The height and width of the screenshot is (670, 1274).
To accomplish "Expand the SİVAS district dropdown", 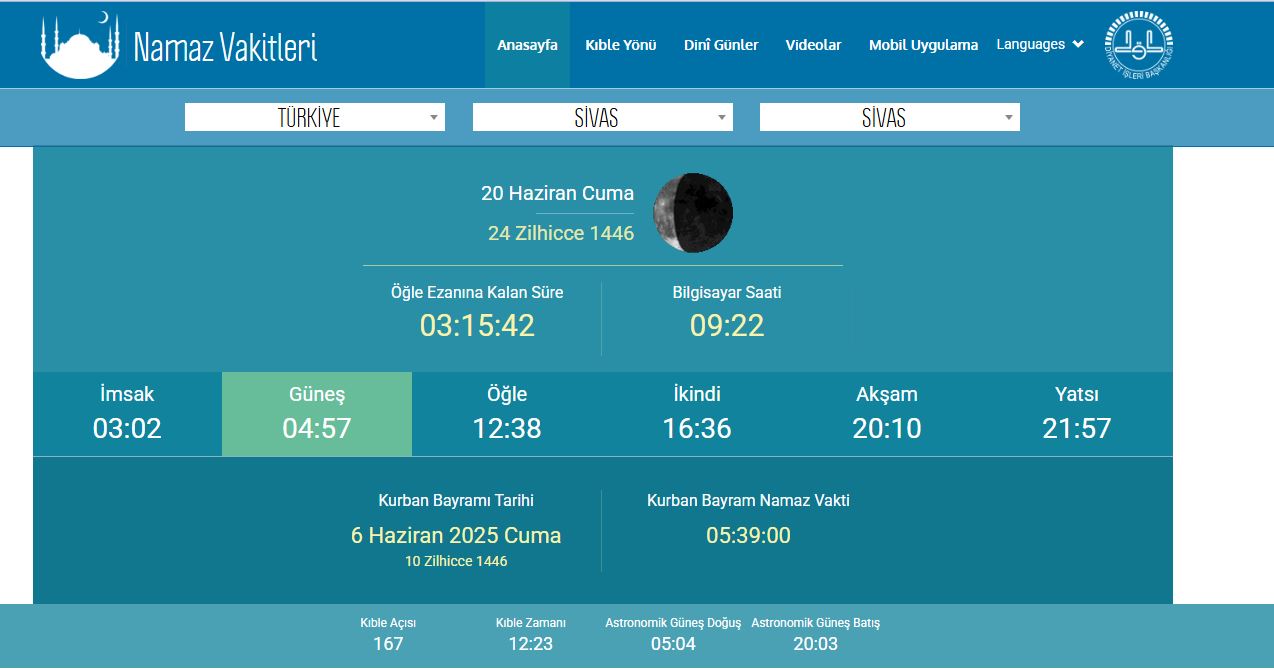I will [x=889, y=118].
